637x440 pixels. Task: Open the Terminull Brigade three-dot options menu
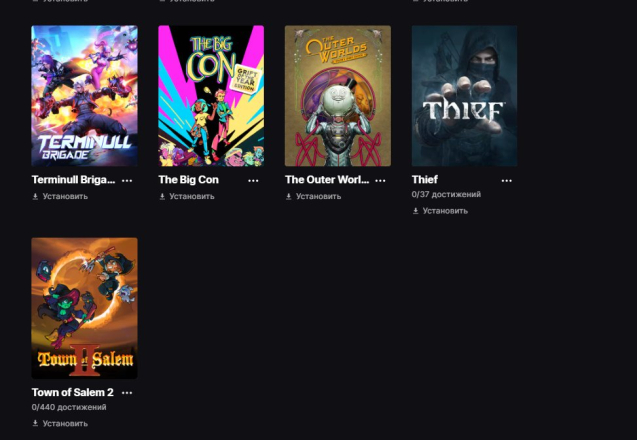[127, 180]
